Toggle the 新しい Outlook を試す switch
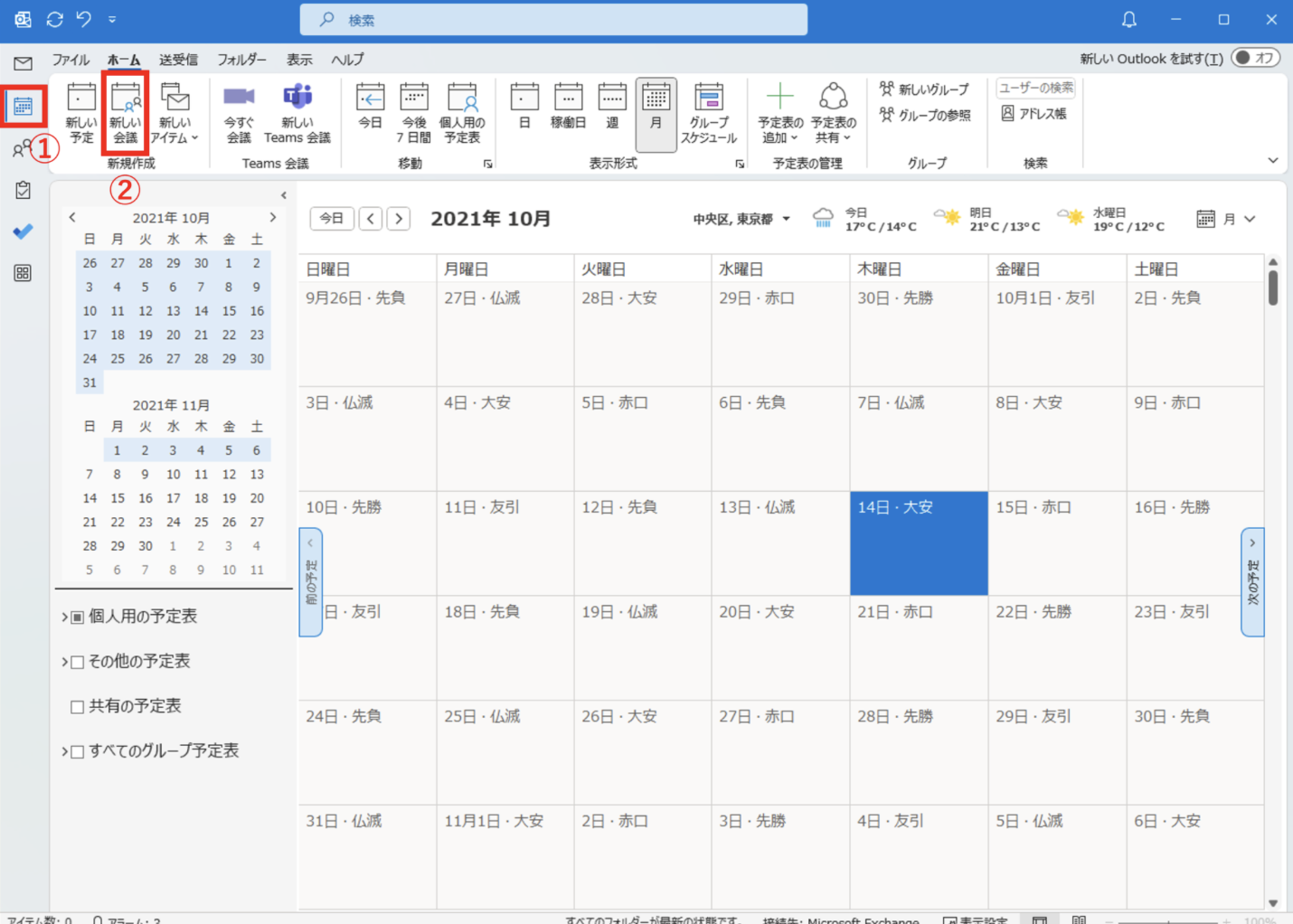The width and height of the screenshot is (1293, 924). [1257, 58]
